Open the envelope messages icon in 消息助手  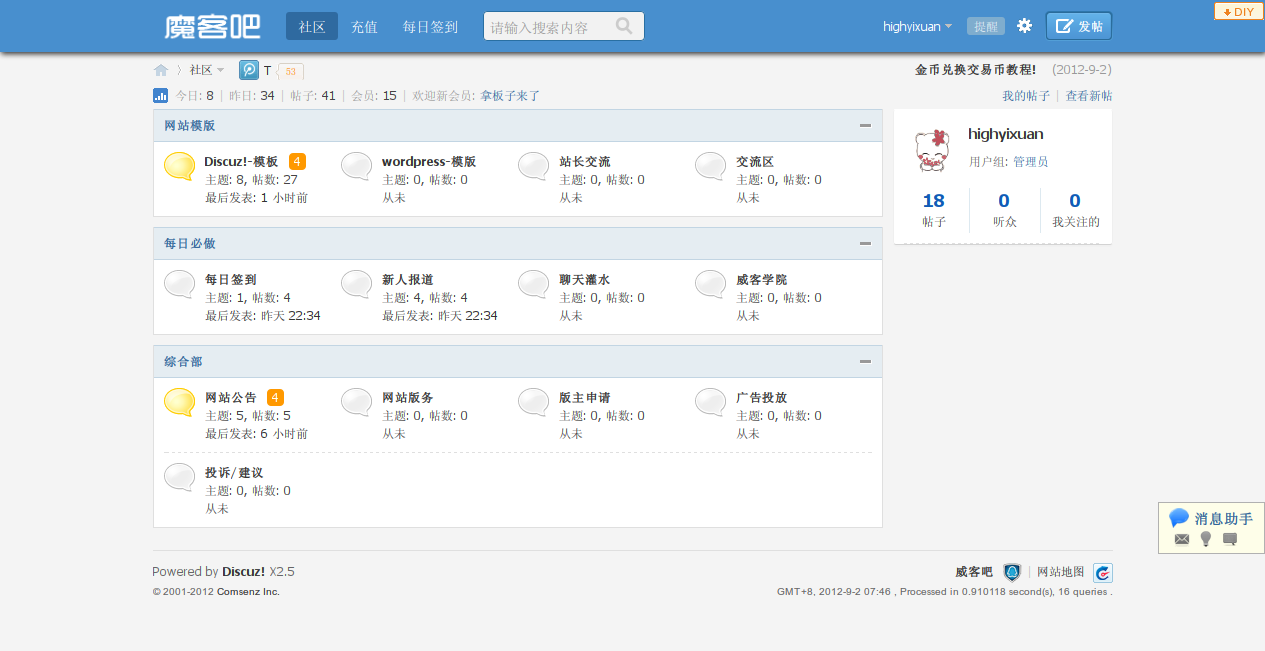1182,539
